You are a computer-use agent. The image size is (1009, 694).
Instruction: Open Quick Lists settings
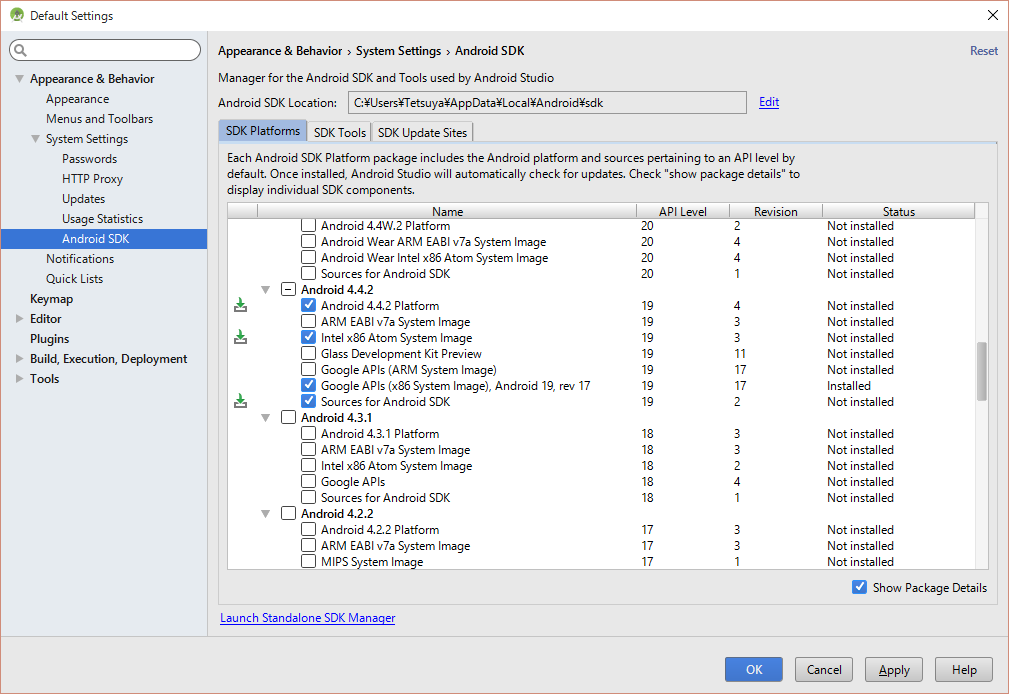point(74,279)
